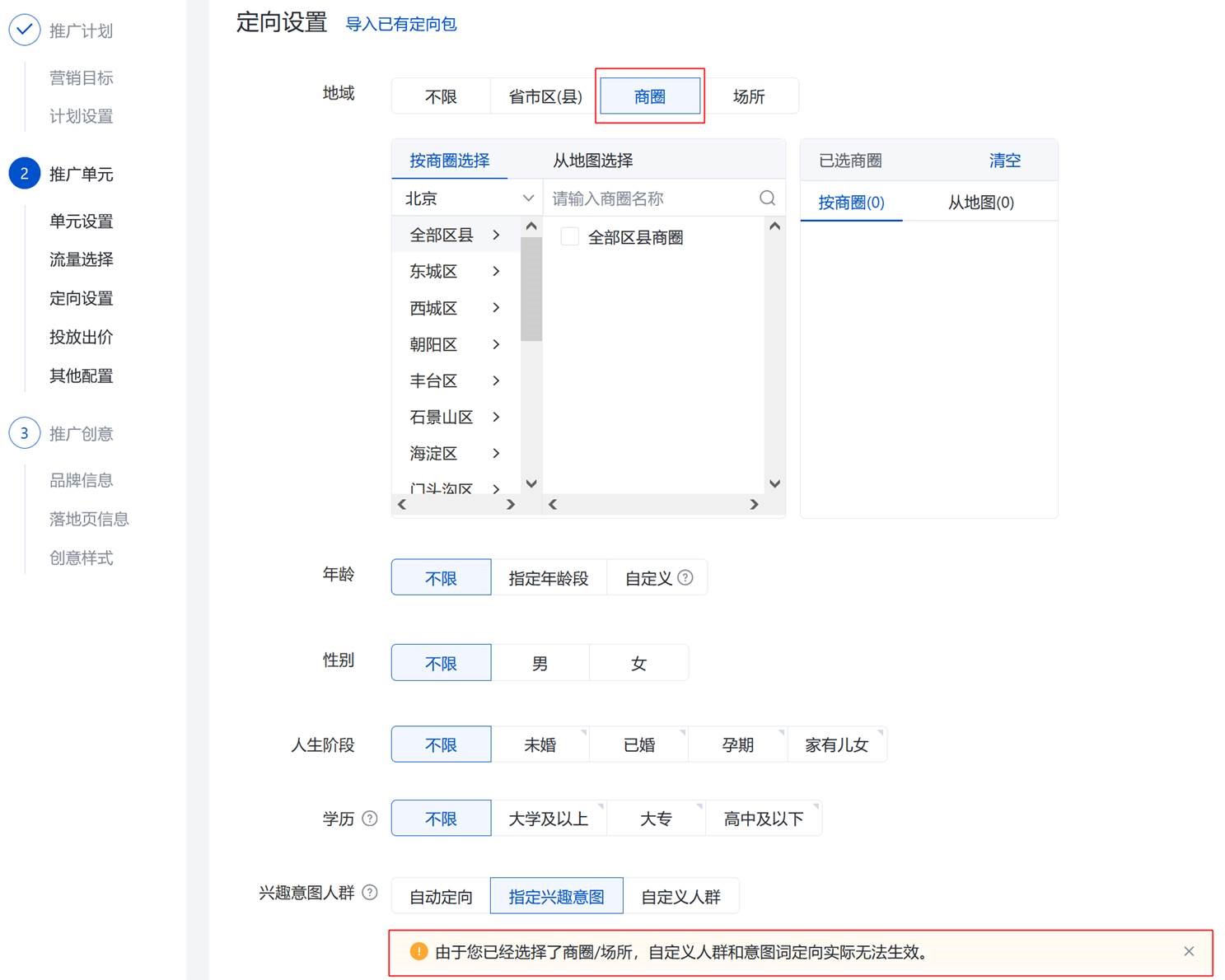Check the 全部区县商圈 checkbox
Image resolution: width=1225 pixels, height=980 pixels.
(569, 237)
